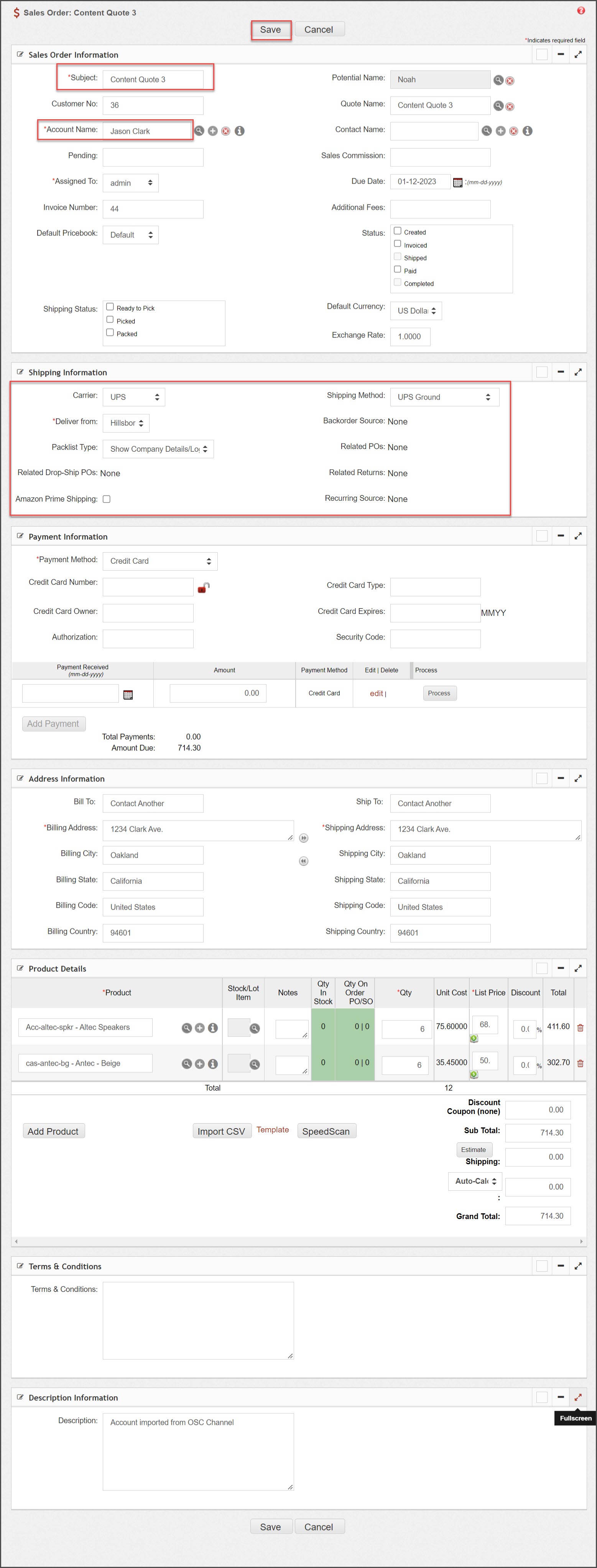Image resolution: width=597 pixels, height=1568 pixels.
Task: Show info for Antec Beige product
Action: pos(213,1063)
